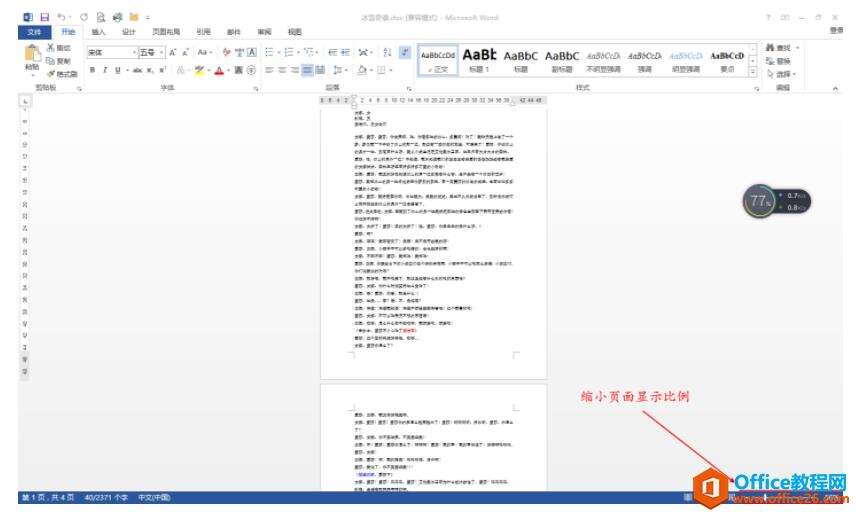
Task: Switch to the Design (设计) tab
Action: click(x=128, y=32)
